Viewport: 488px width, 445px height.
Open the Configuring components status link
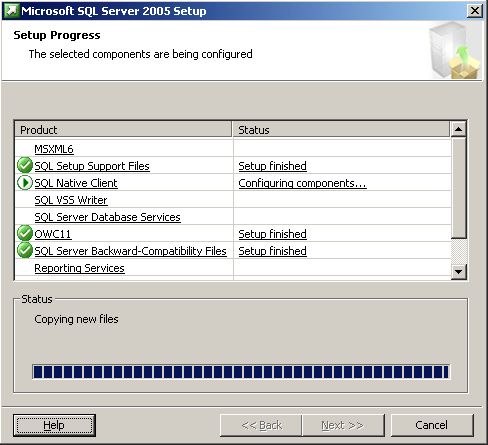pyautogui.click(x=302, y=183)
